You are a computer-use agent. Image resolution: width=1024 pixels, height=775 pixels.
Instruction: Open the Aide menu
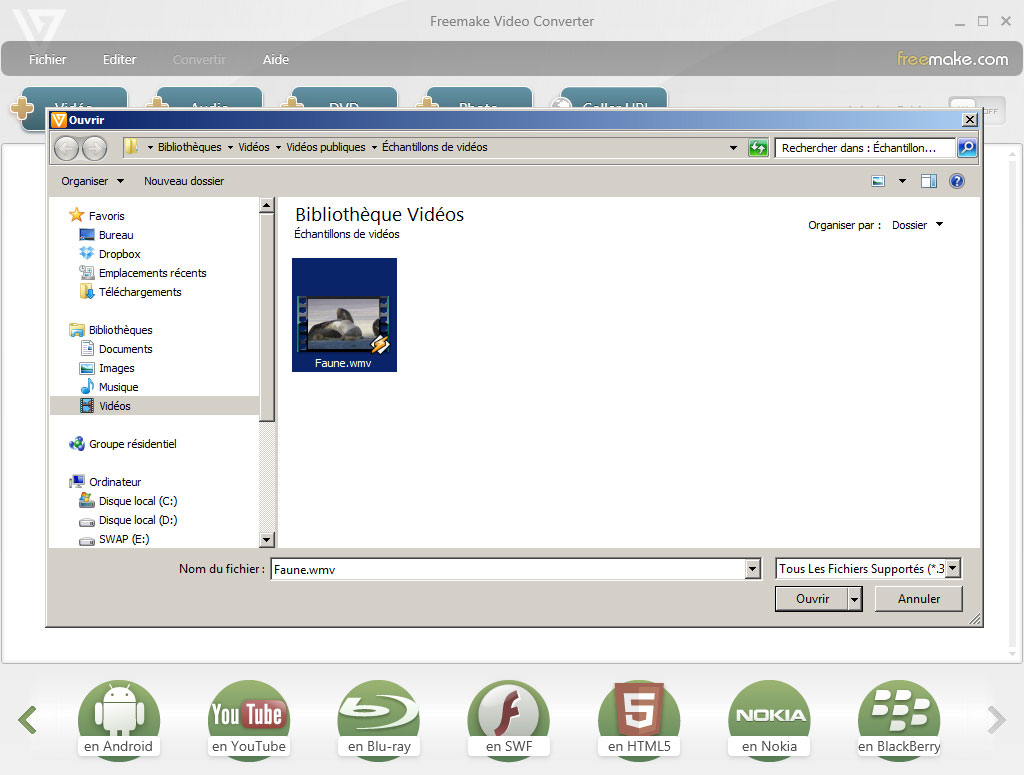click(x=276, y=59)
